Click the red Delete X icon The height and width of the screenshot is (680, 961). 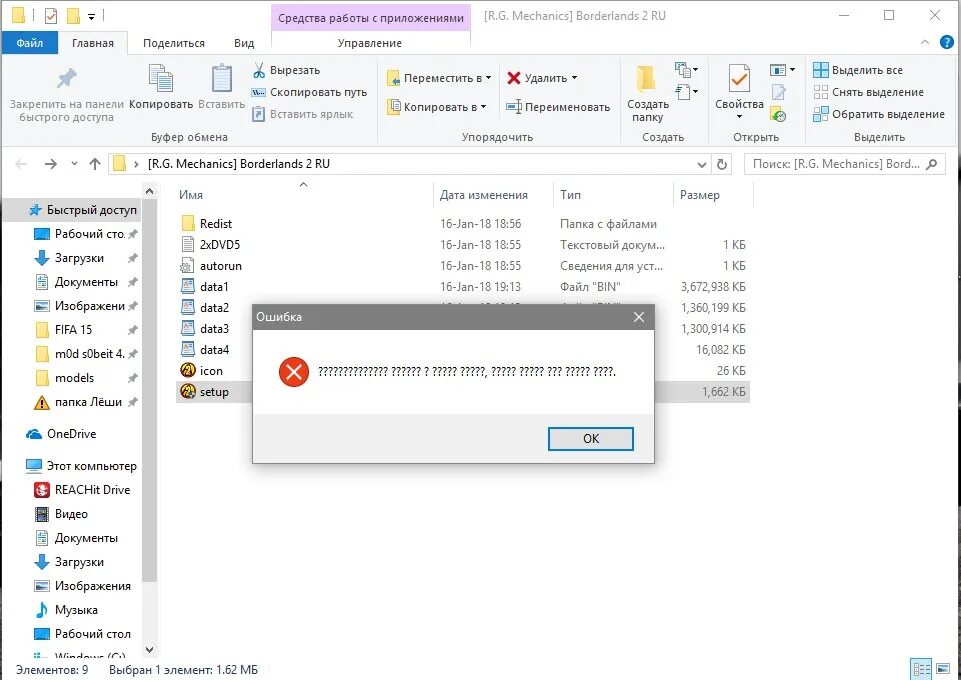pyautogui.click(x=514, y=78)
